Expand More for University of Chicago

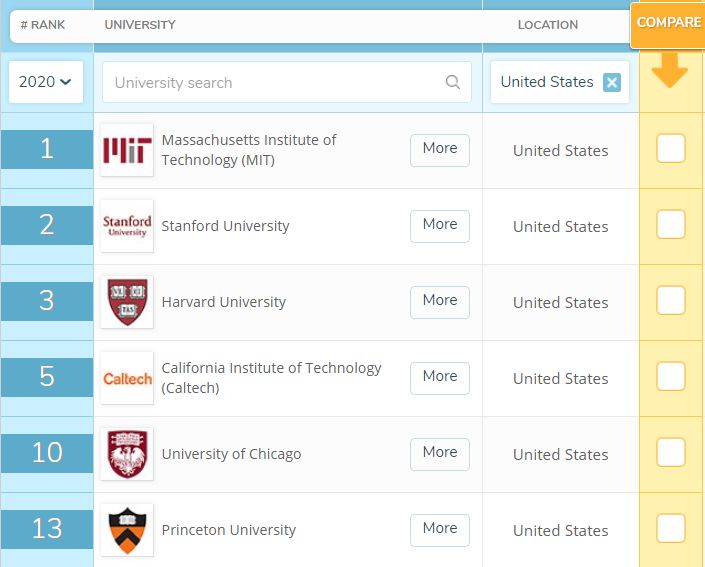(440, 453)
